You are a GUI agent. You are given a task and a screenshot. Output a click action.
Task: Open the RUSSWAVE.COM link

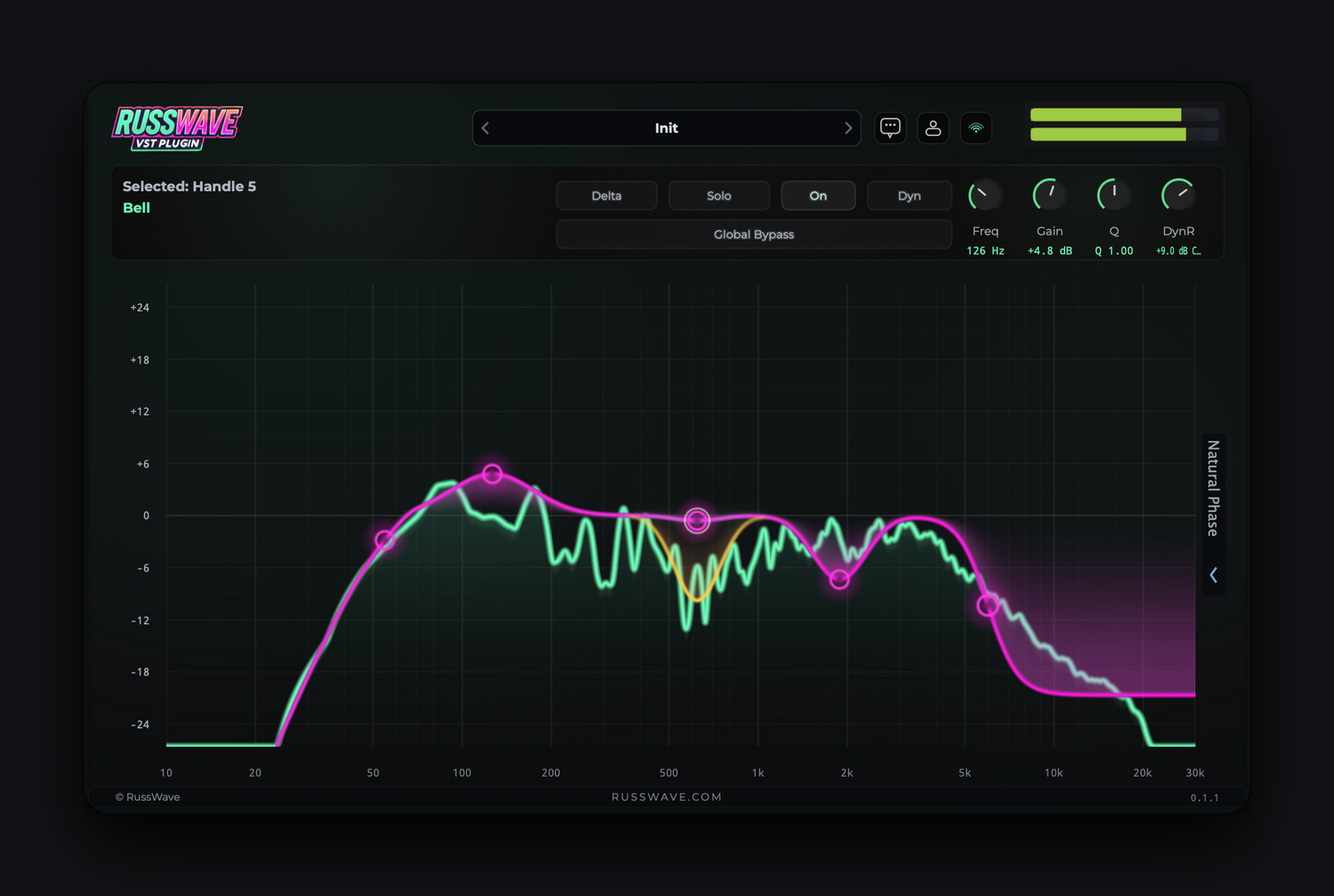[666, 796]
